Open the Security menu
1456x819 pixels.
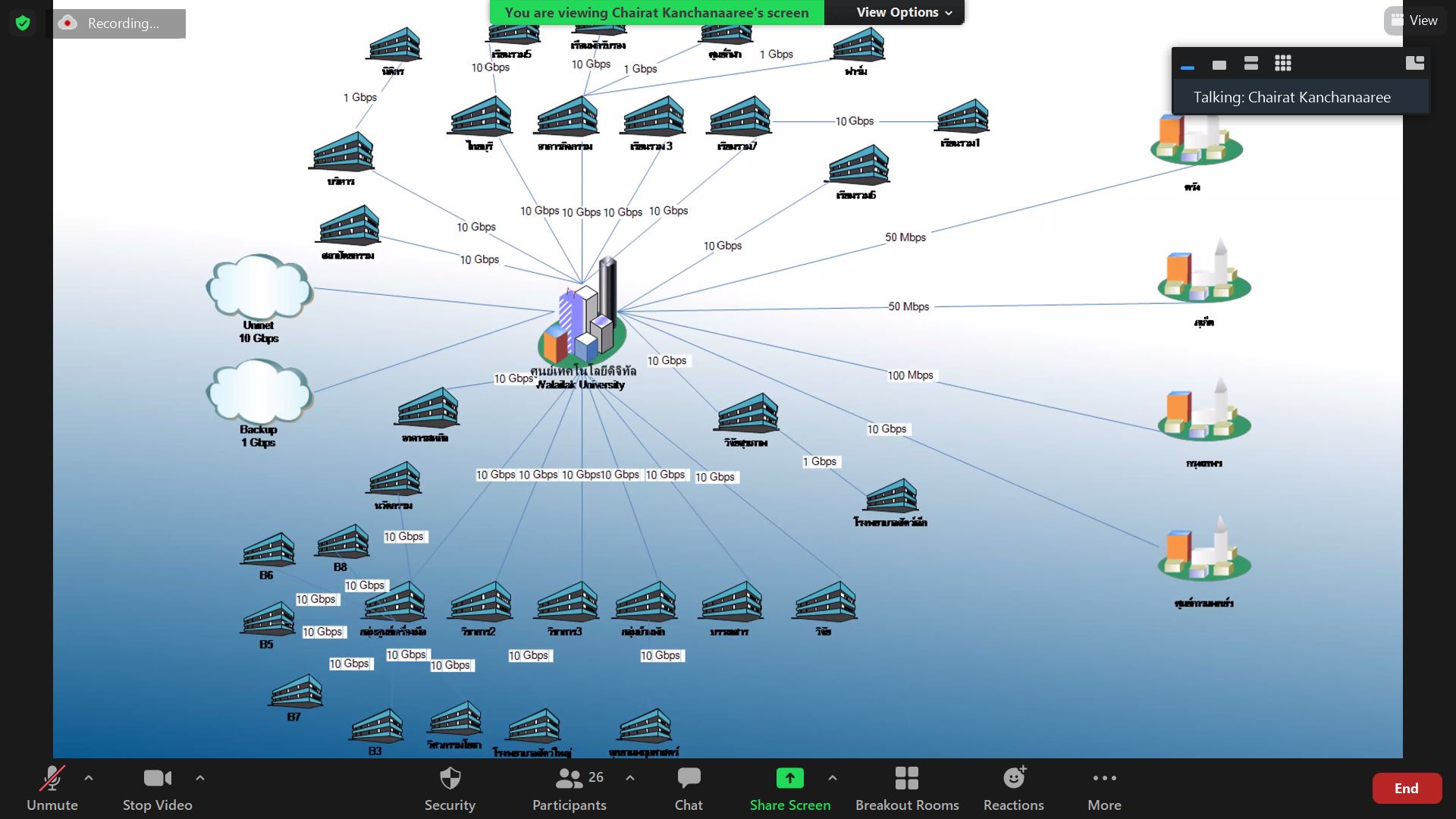coord(450,789)
